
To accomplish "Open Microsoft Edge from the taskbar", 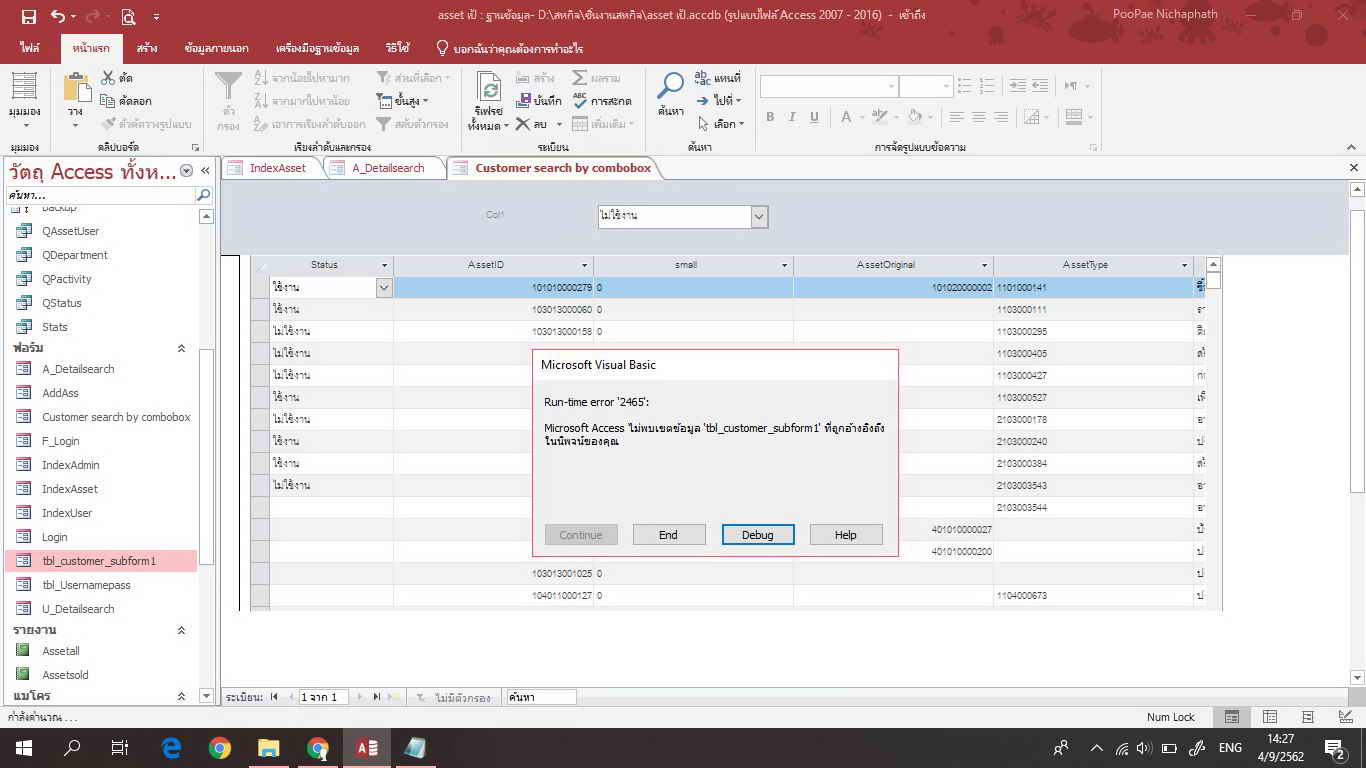I will point(172,747).
